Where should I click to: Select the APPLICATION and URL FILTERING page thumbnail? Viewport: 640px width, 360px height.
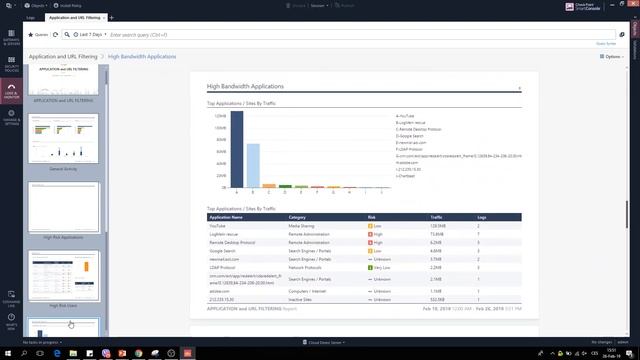[x=63, y=80]
